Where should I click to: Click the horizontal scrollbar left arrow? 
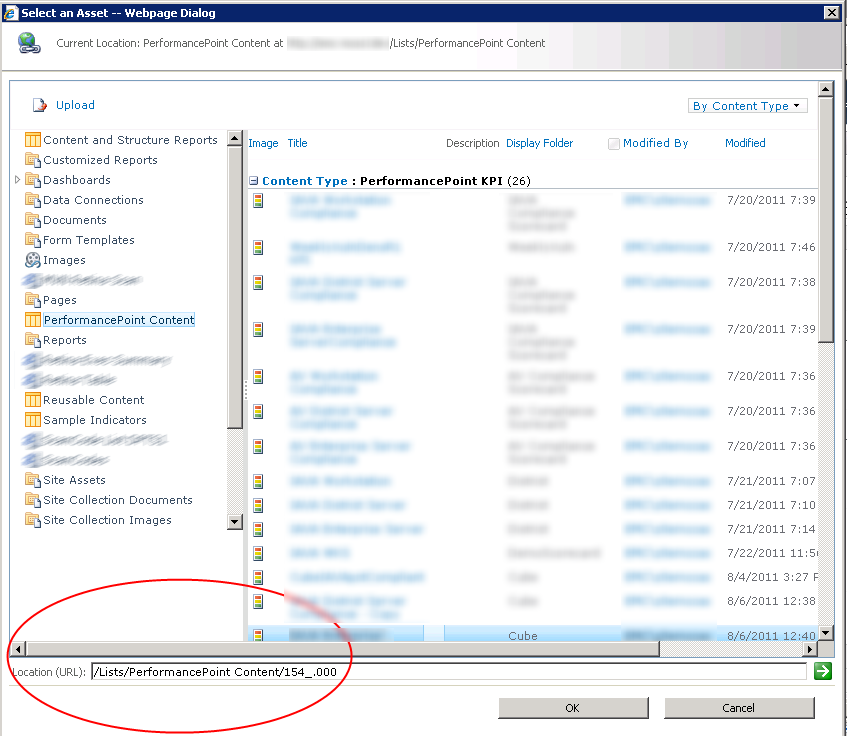coord(18,649)
